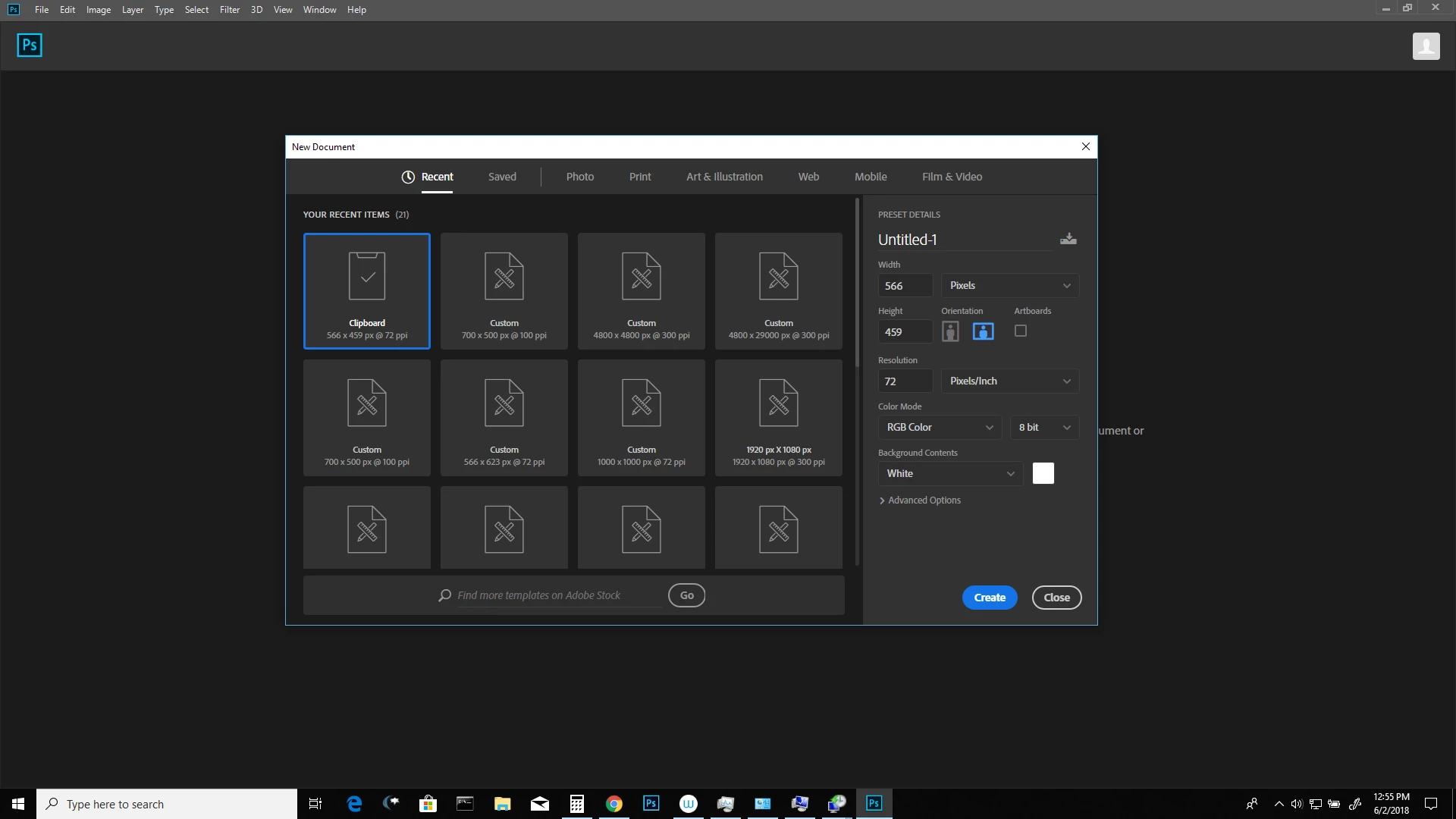Select the Clipboard preset thumbnail
Viewport: 1456px width, 819px height.
pos(367,291)
